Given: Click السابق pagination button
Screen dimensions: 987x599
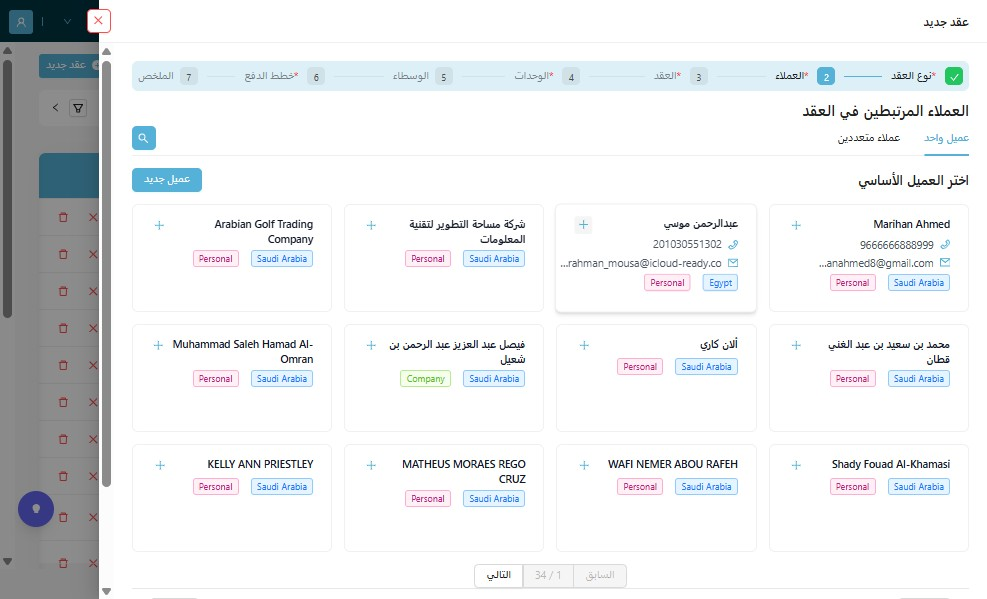Looking at the screenshot, I should pyautogui.click(x=600, y=575).
